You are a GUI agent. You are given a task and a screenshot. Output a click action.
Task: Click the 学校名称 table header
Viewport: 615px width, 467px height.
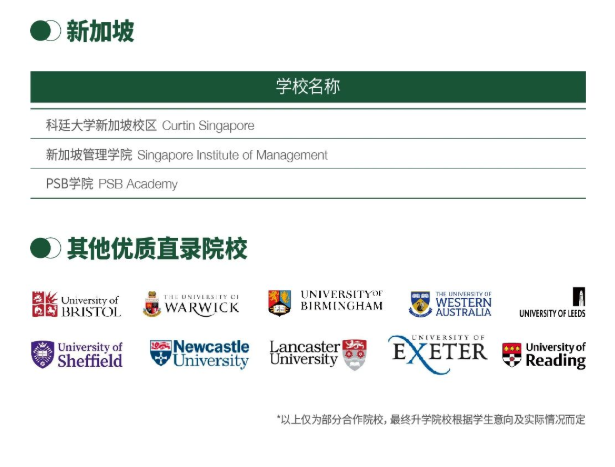pyautogui.click(x=308, y=87)
